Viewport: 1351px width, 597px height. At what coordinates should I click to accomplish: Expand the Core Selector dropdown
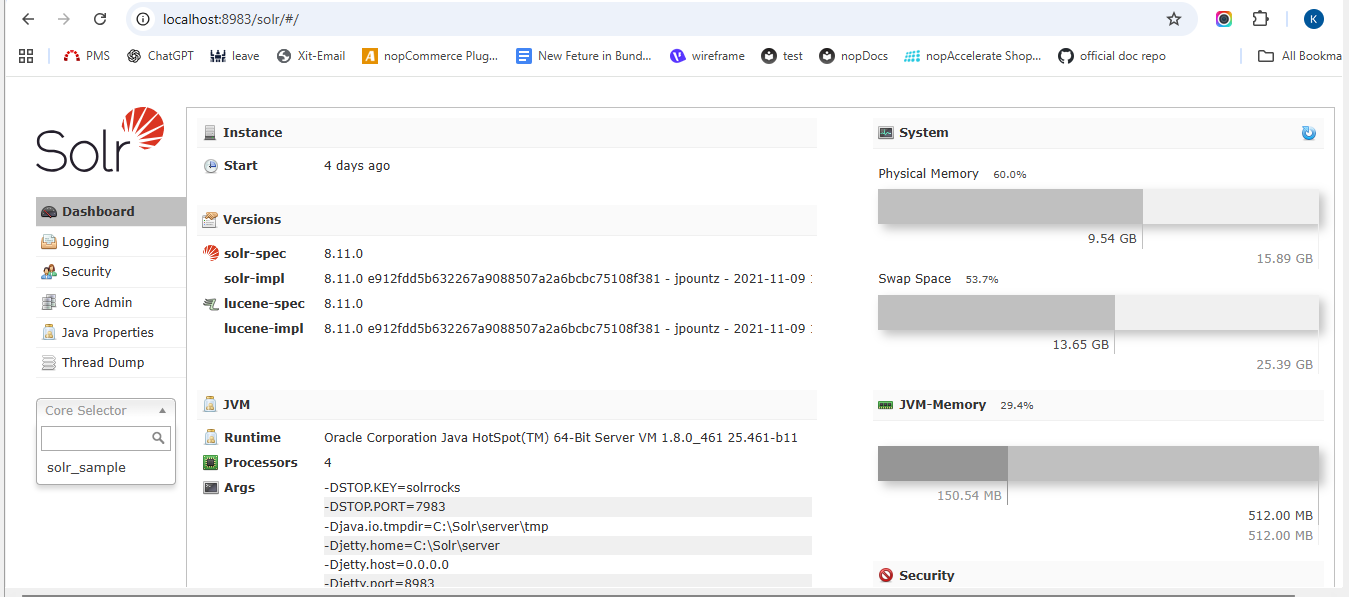coord(105,411)
